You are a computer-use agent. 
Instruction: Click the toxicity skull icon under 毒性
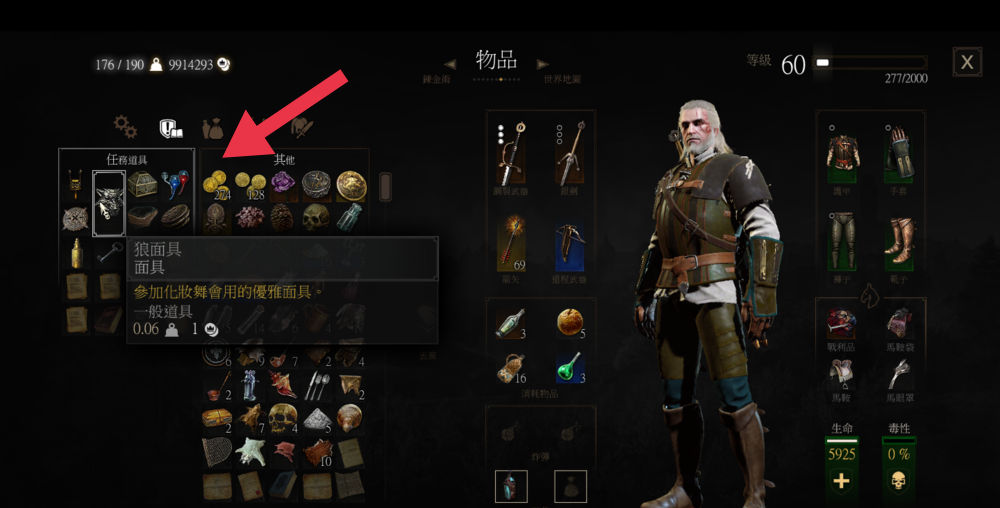pos(899,480)
